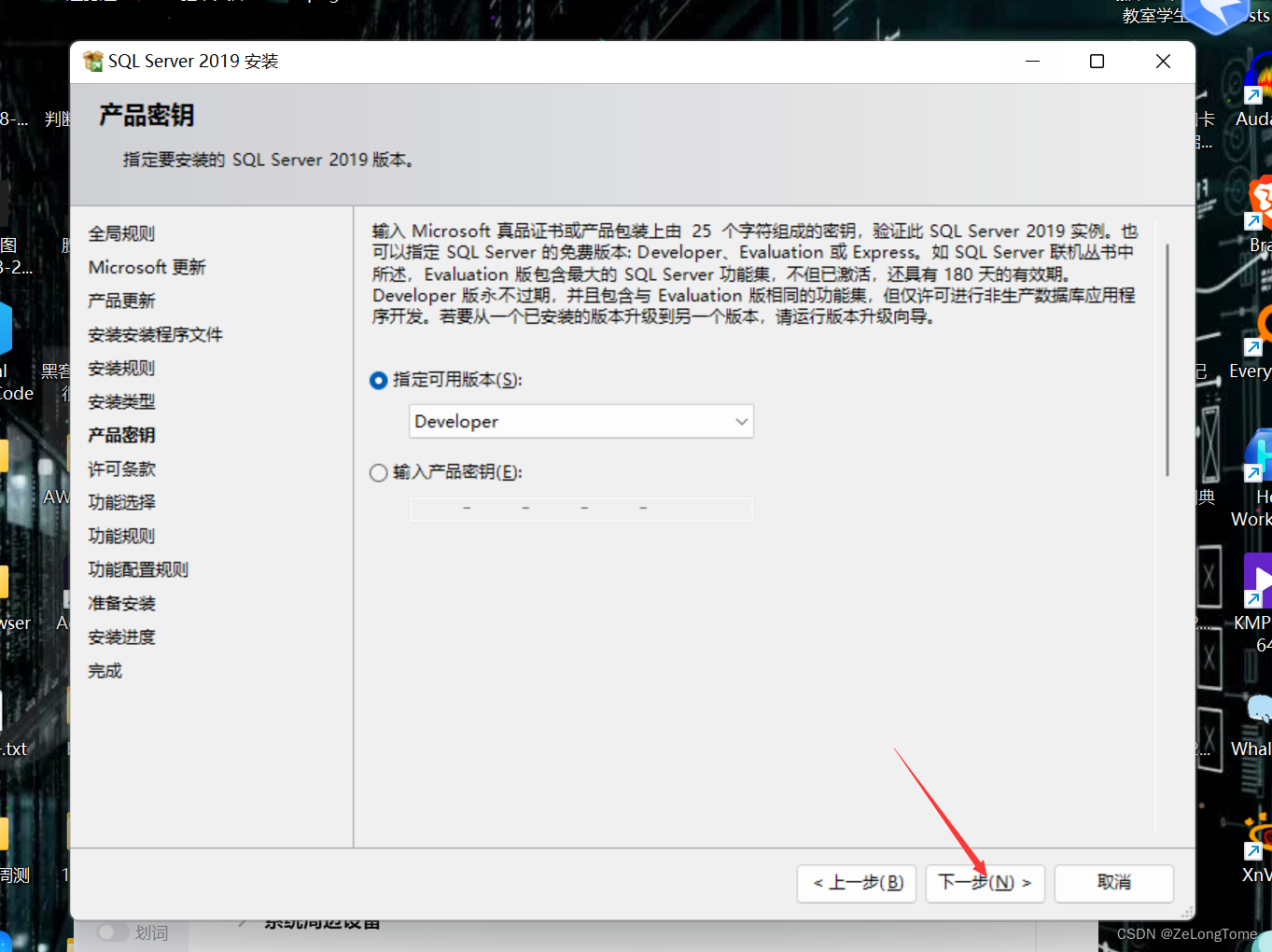Click the 产品更新 step in sidebar
The height and width of the screenshot is (952, 1272).
click(121, 301)
